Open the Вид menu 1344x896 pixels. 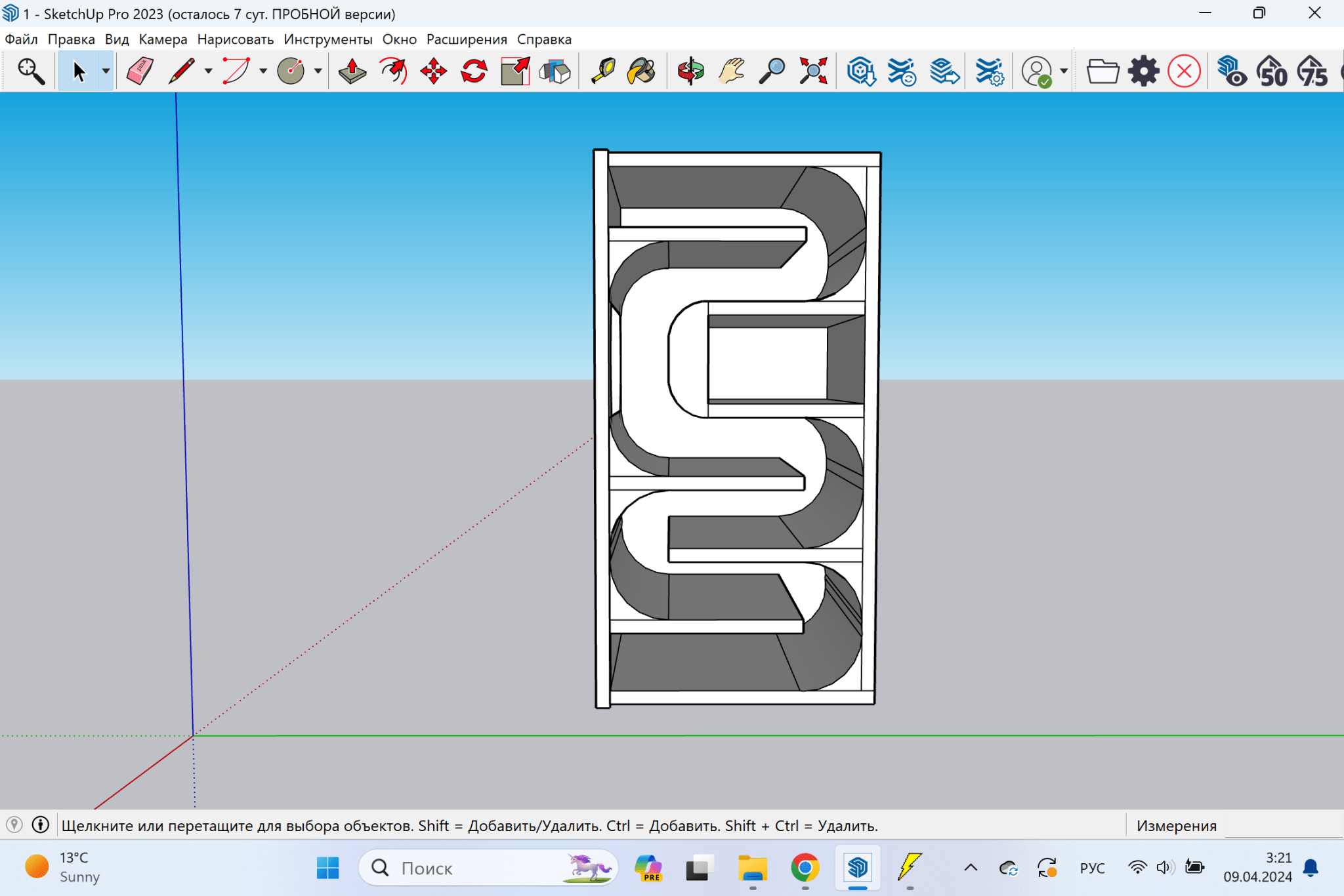click(x=117, y=39)
